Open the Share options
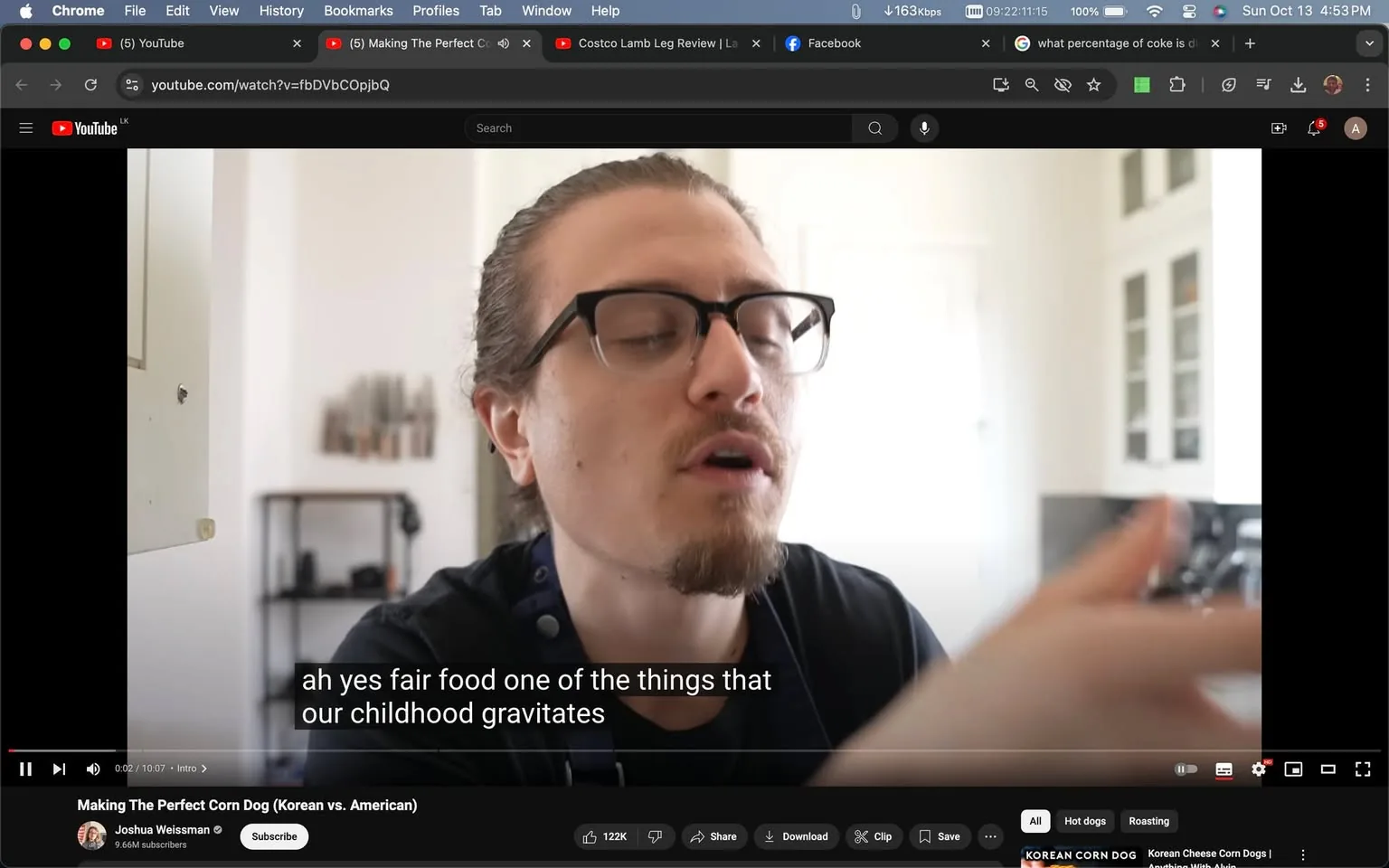Image resolution: width=1389 pixels, height=868 pixels. (713, 836)
